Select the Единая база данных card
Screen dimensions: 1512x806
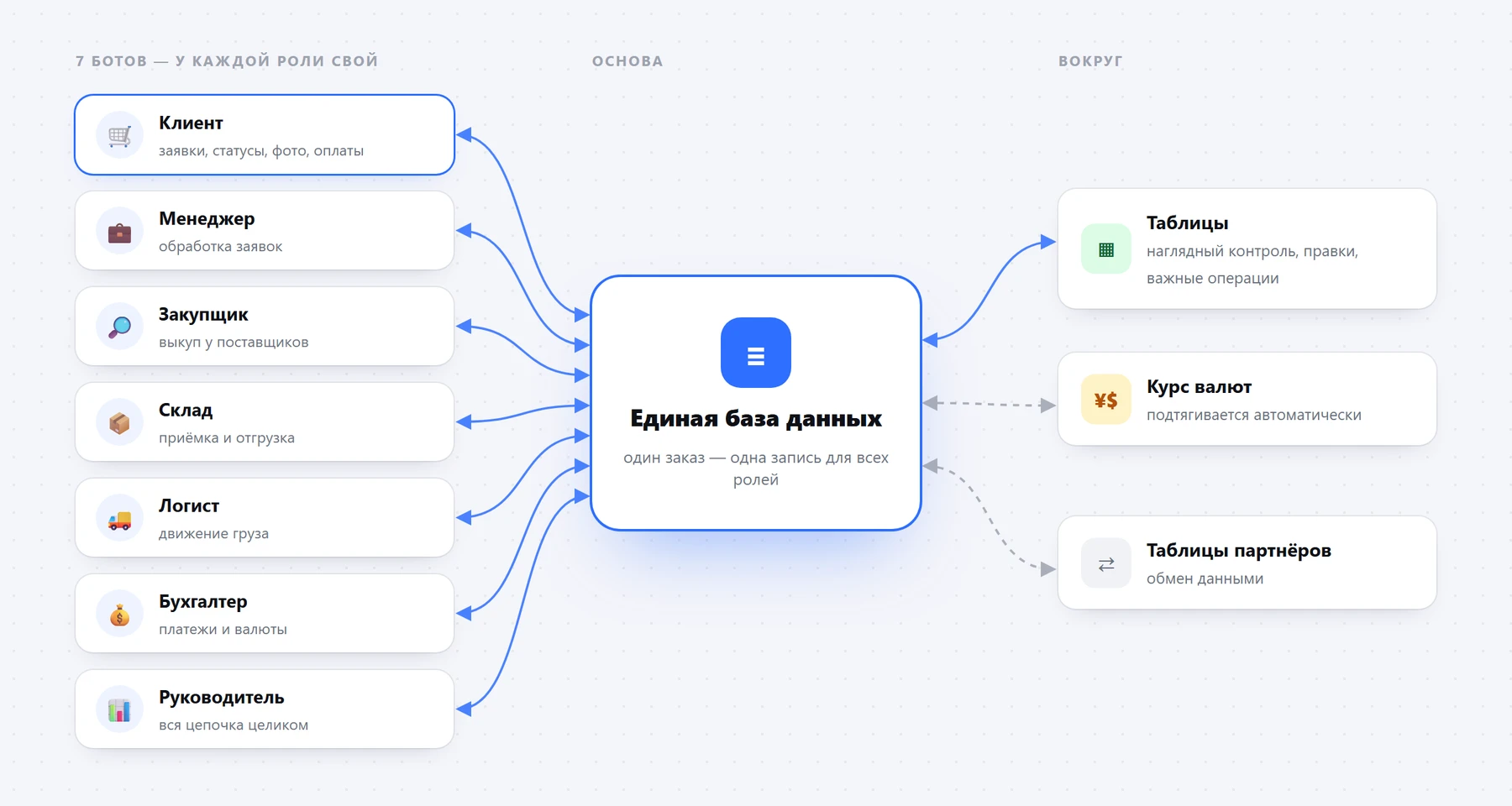coord(756,403)
